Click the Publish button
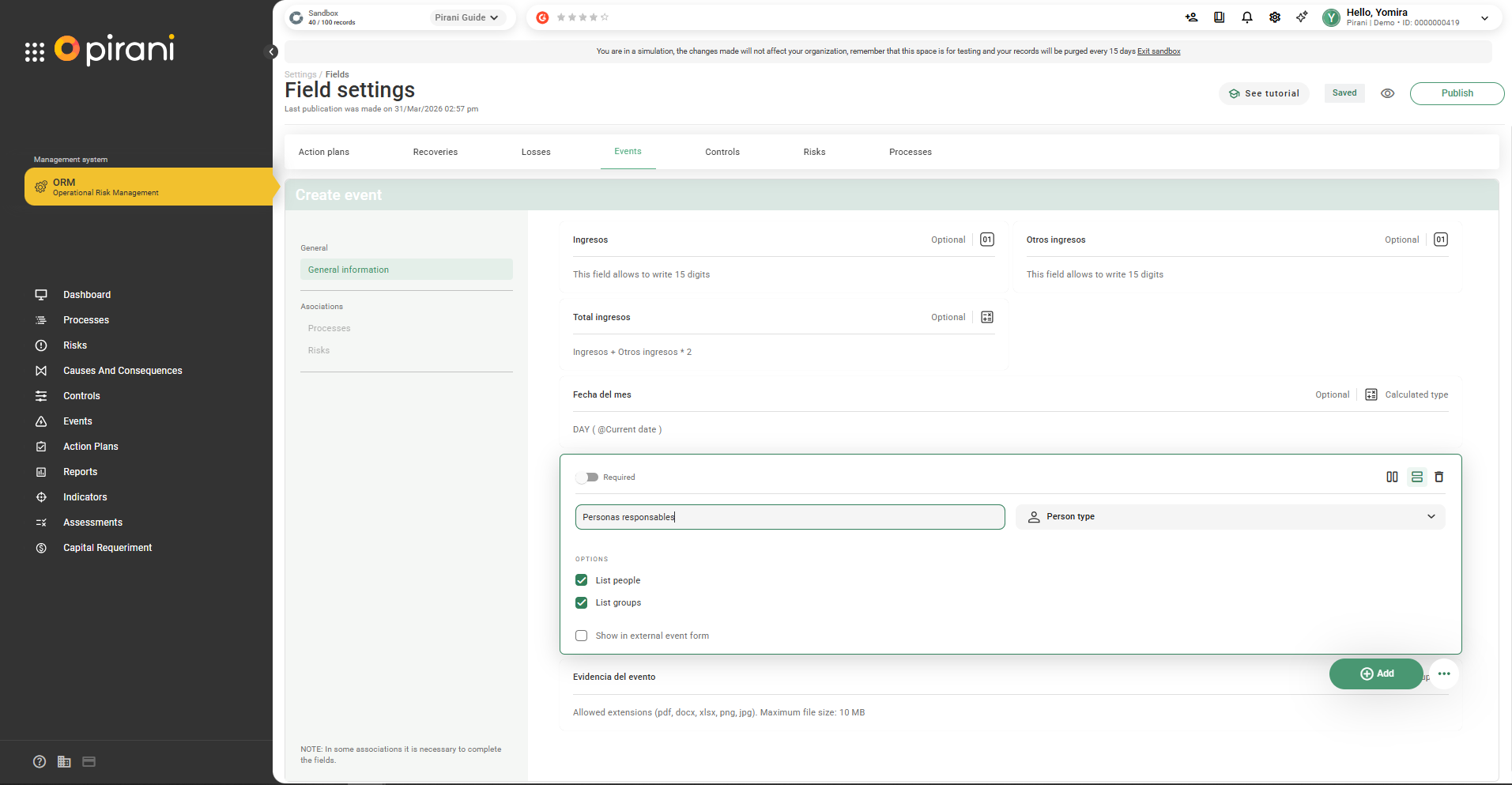 coord(1456,93)
